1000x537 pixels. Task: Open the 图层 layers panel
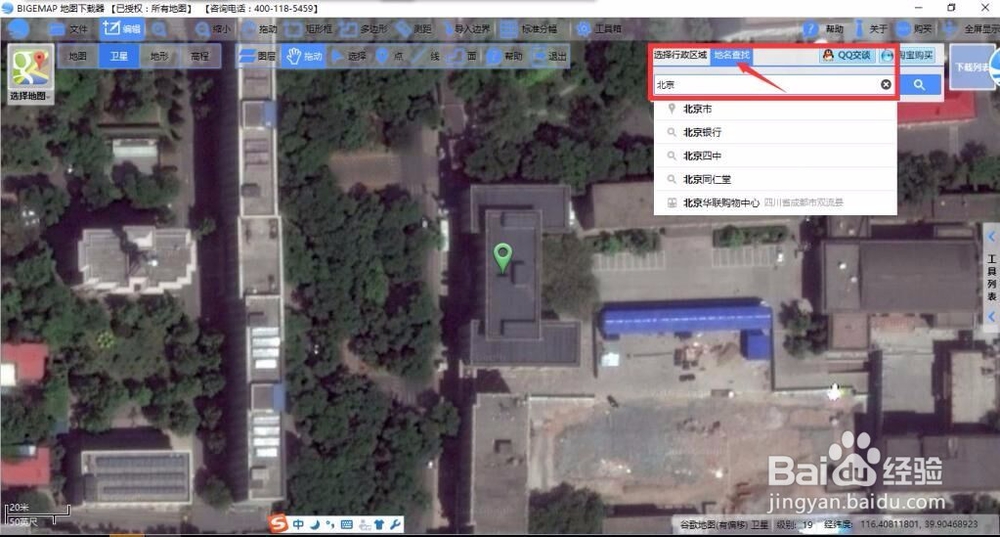(x=257, y=56)
